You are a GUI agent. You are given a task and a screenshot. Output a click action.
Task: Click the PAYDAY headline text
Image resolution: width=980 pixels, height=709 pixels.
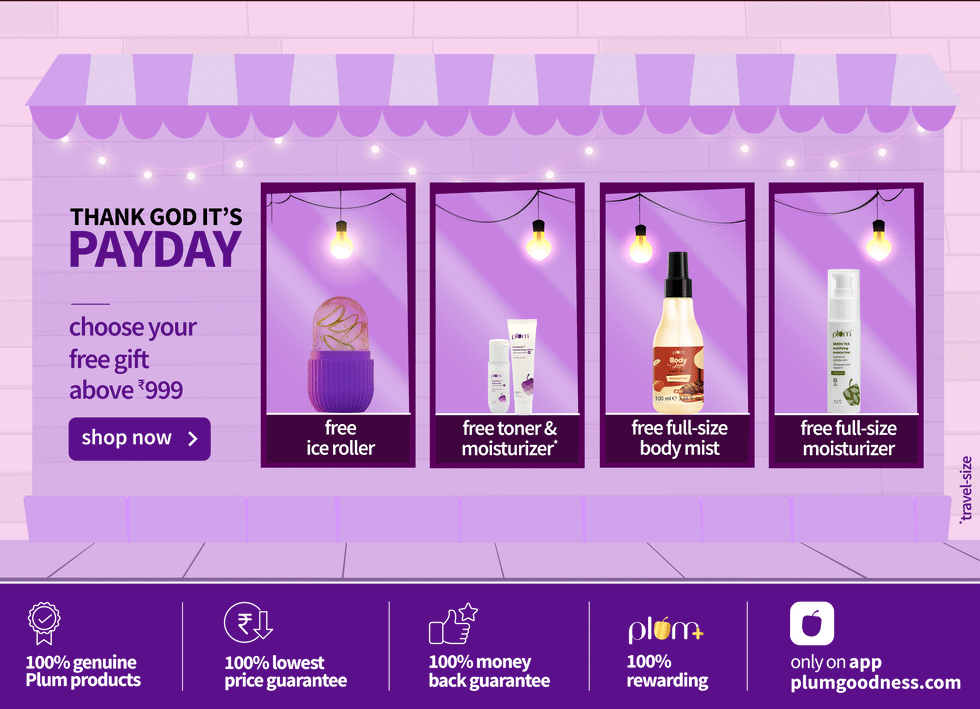[x=155, y=249]
